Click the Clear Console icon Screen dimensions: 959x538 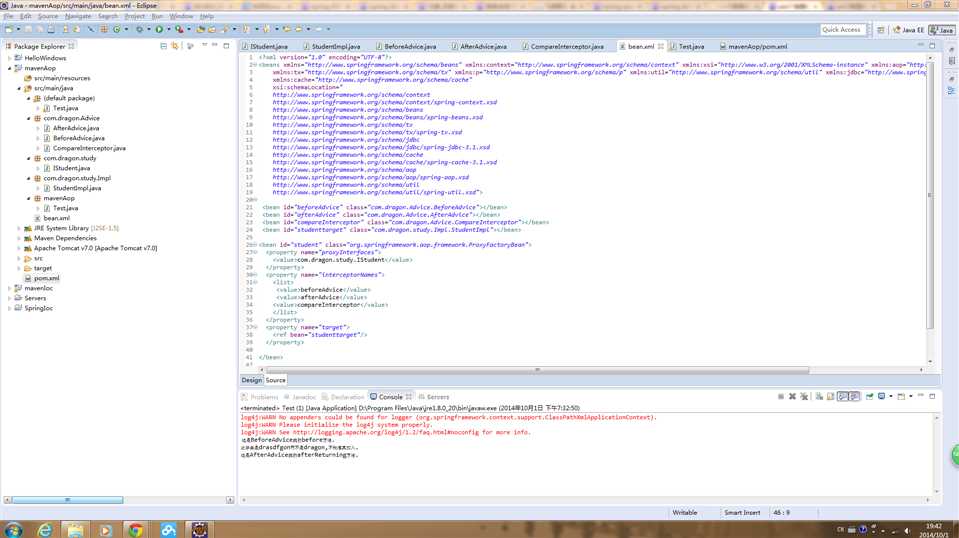820,396
